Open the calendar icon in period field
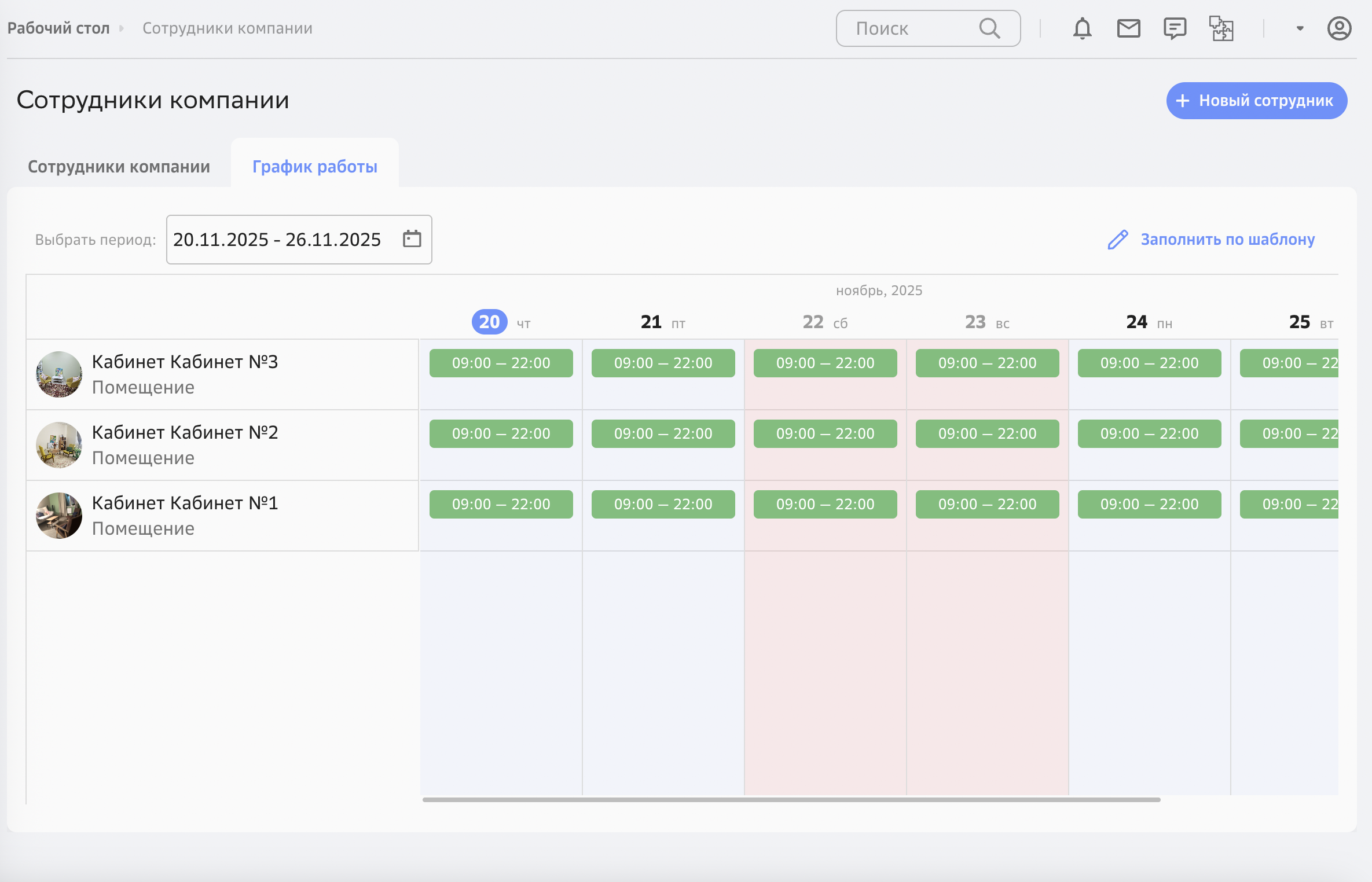Viewport: 1372px width, 882px height. point(412,239)
